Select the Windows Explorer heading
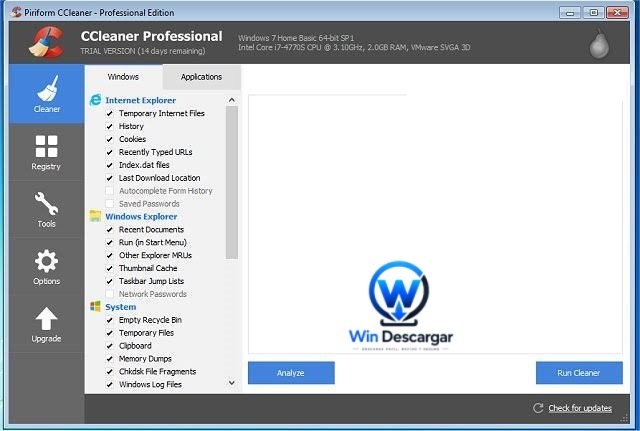 tap(141, 216)
